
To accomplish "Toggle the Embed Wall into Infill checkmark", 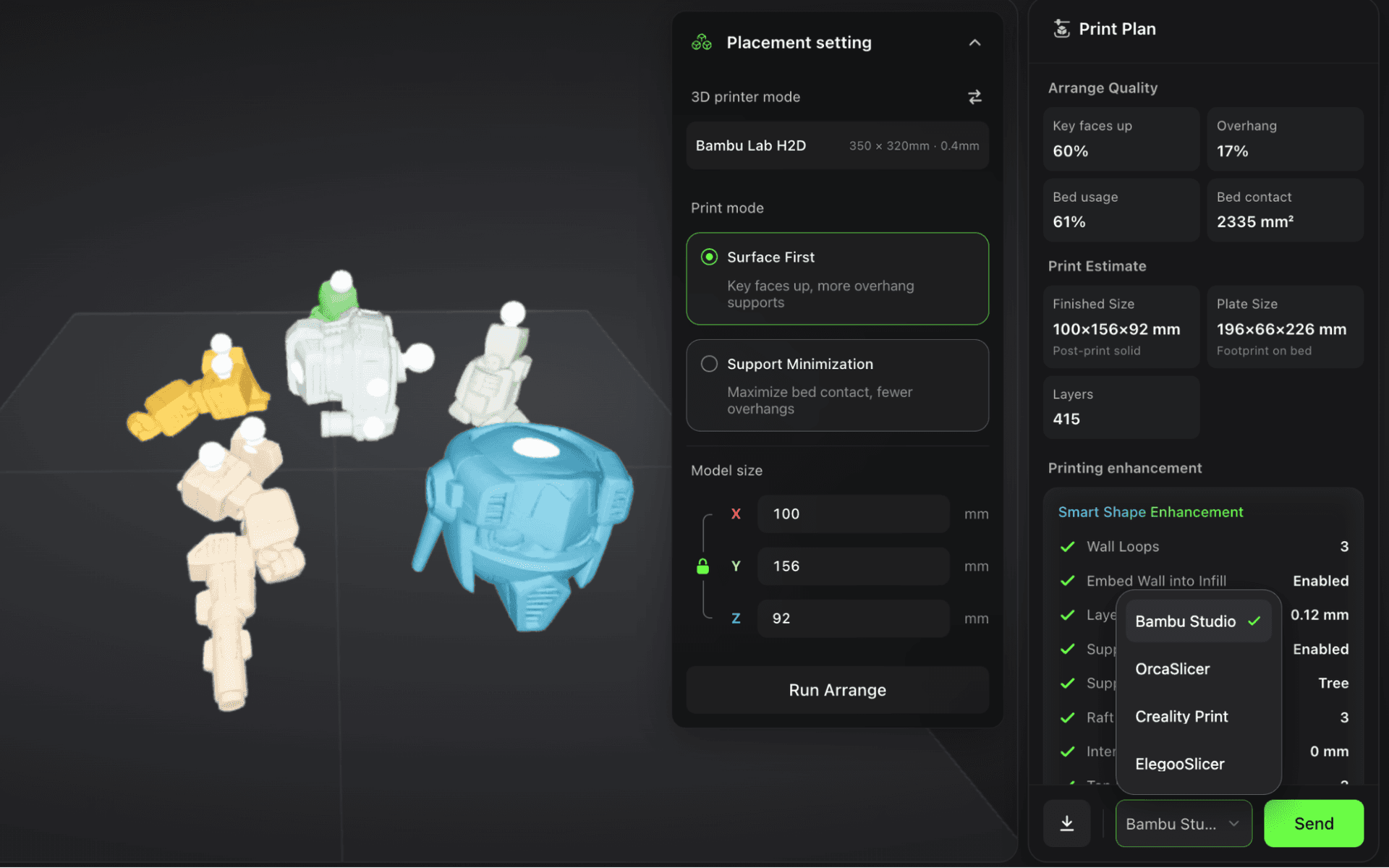I will click(x=1067, y=581).
